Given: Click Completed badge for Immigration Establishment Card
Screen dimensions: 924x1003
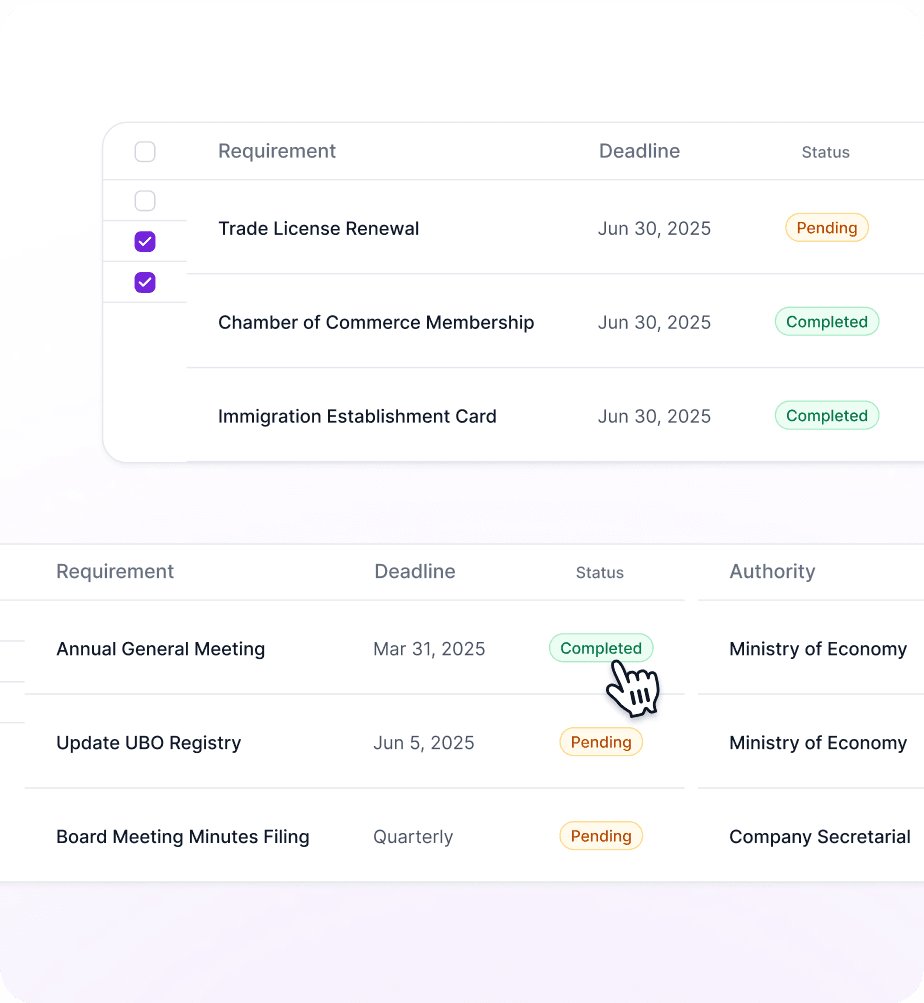Looking at the screenshot, I should click(x=826, y=416).
